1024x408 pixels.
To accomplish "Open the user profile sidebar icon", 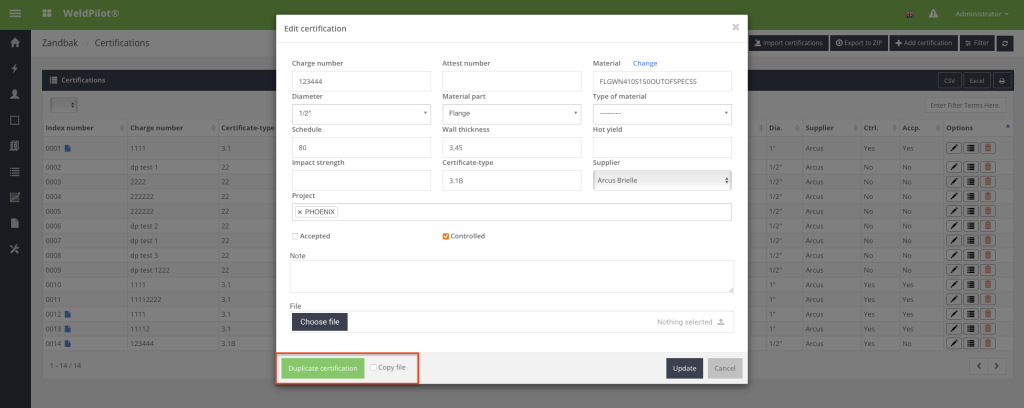I will (x=15, y=94).
